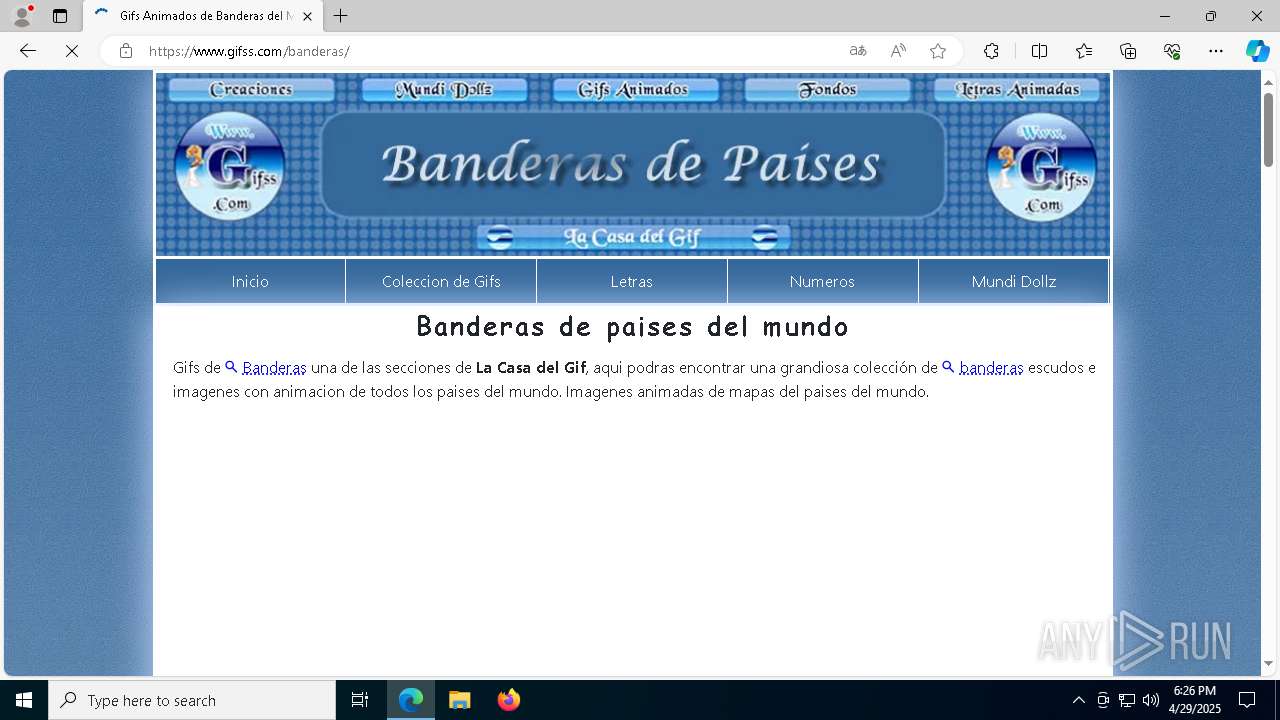Open Edge from the taskbar

click(411, 700)
